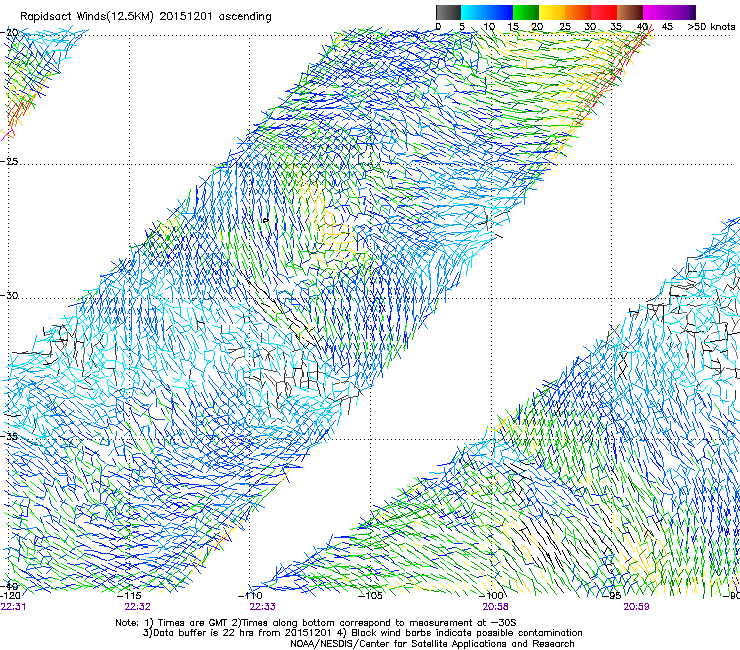The image size is (740, 650).
Task: Click the -120 longitude axis label
Action: pyautogui.click(x=10, y=595)
